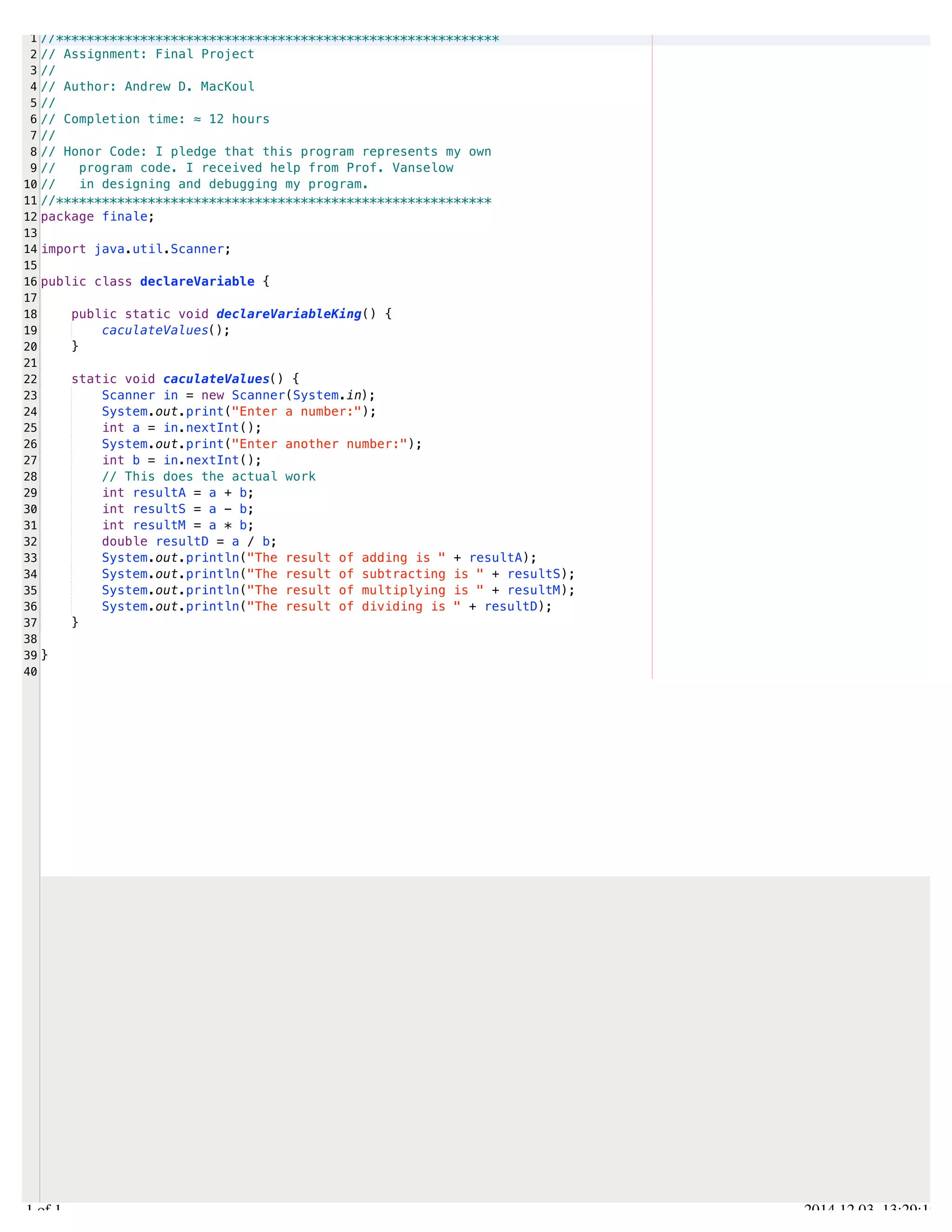Click the line 'int b = in.nextInt();'
The height and width of the screenshot is (1232, 952).
(x=182, y=460)
